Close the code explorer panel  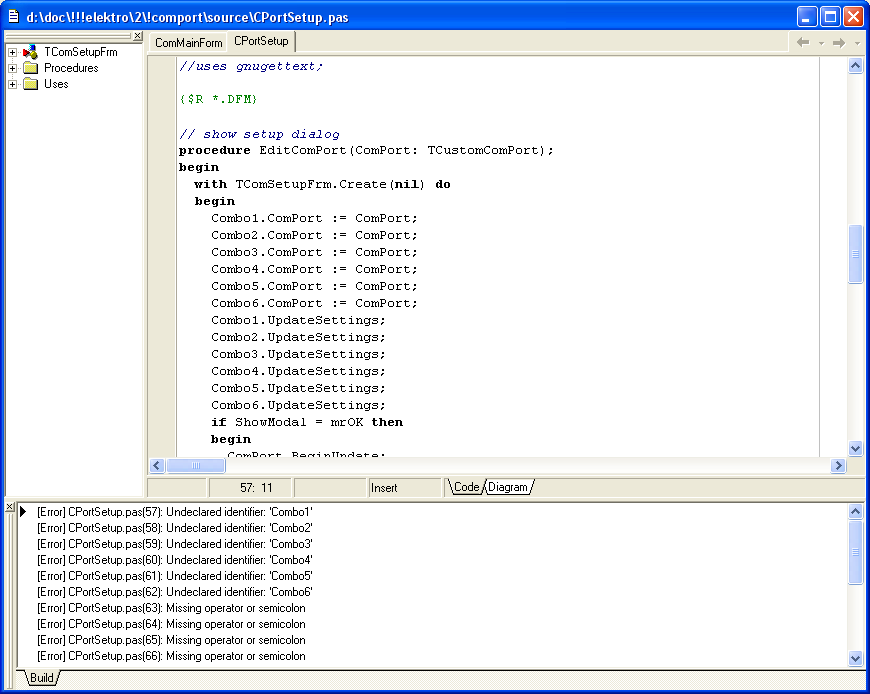coord(138,36)
